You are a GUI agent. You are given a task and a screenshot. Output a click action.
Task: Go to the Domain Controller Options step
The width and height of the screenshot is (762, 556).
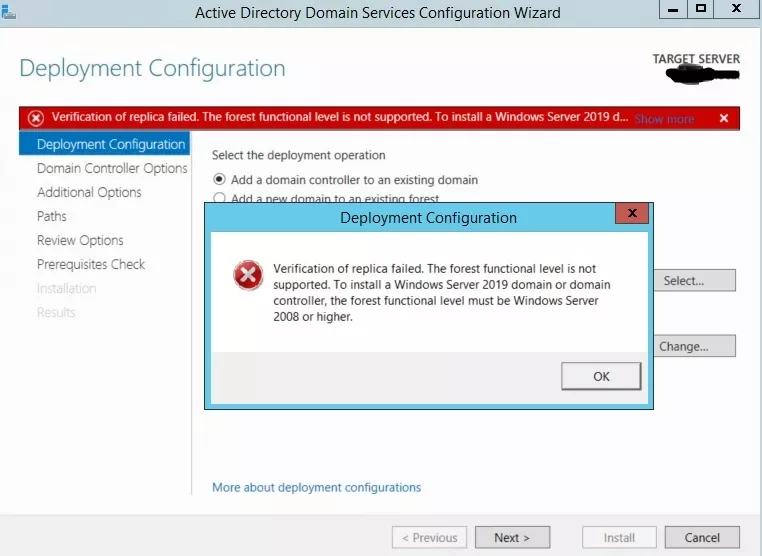click(112, 168)
